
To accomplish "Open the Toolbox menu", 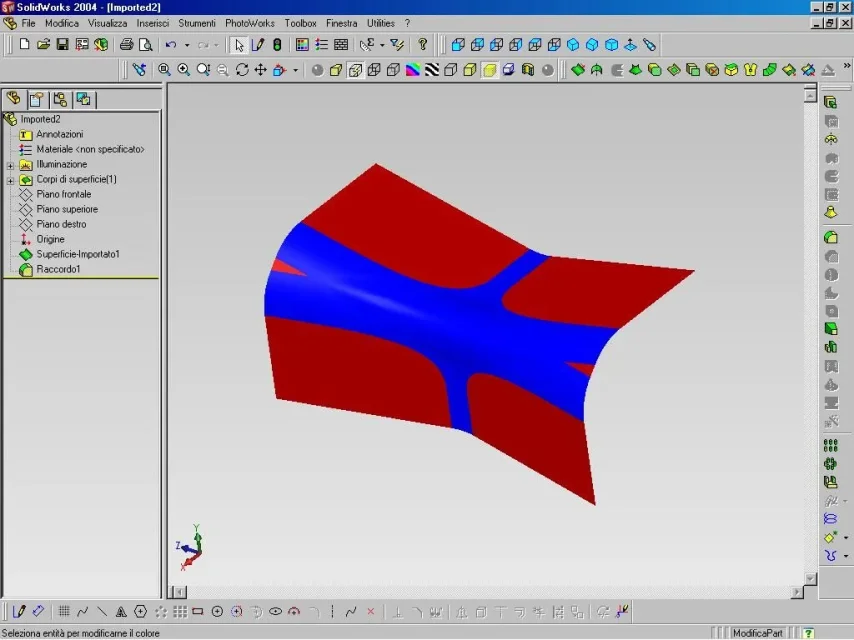I will [x=300, y=23].
